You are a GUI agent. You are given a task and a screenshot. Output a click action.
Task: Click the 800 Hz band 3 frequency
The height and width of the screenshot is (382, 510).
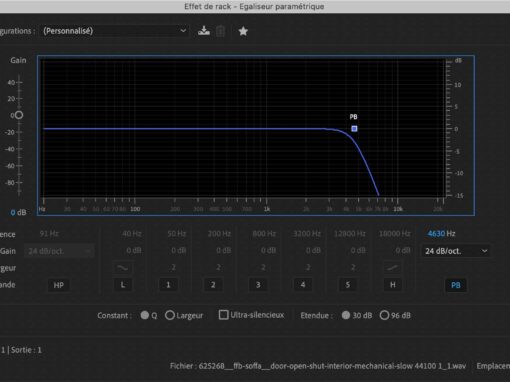(x=264, y=234)
